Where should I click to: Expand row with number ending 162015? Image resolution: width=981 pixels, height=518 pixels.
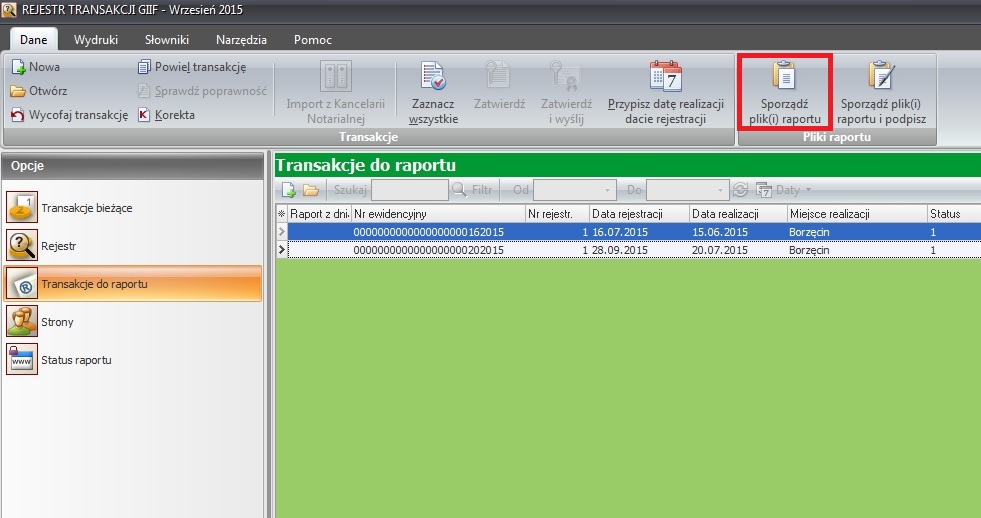click(282, 232)
